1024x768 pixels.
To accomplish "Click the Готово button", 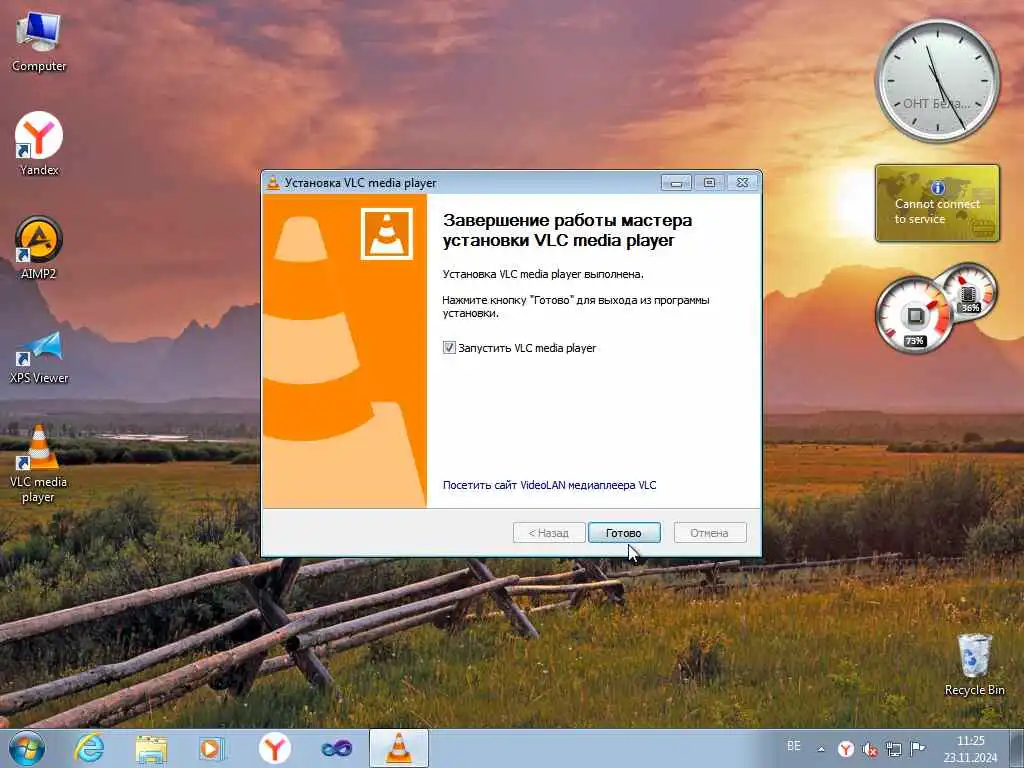I will (624, 533).
